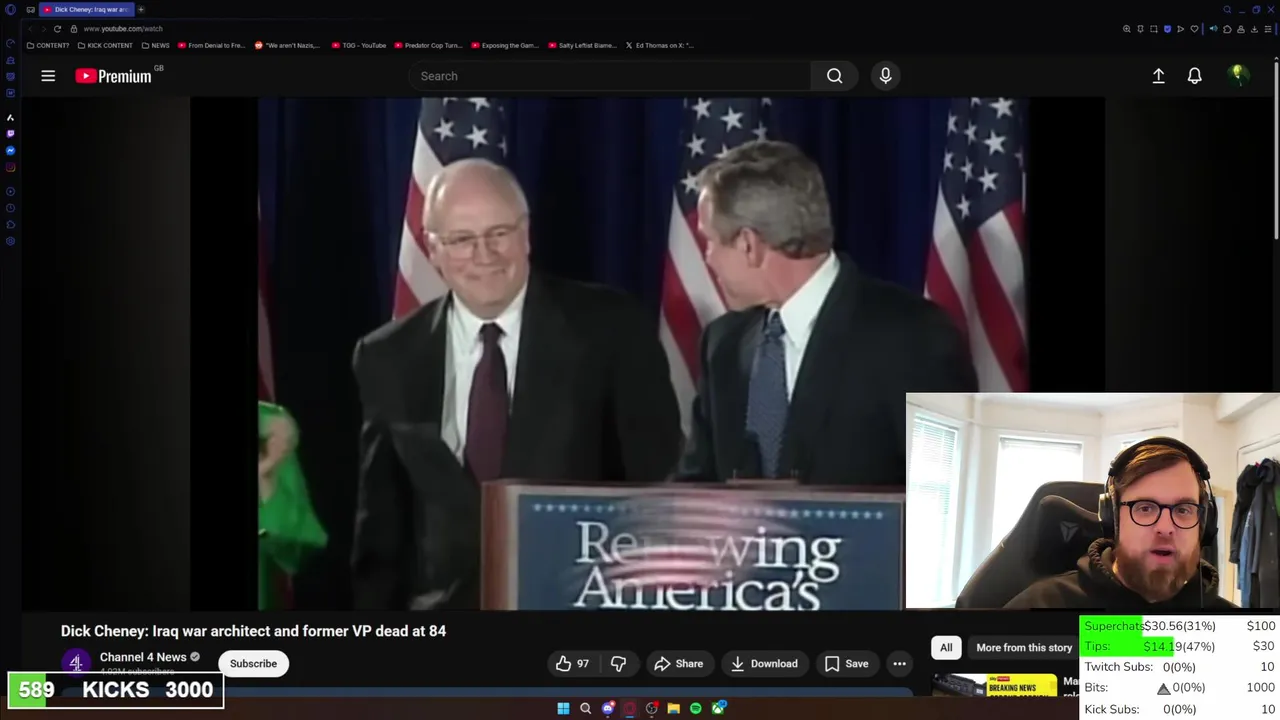Image resolution: width=1280 pixels, height=720 pixels.
Task: Click the title bar search tabs icon
Action: pos(1227,10)
